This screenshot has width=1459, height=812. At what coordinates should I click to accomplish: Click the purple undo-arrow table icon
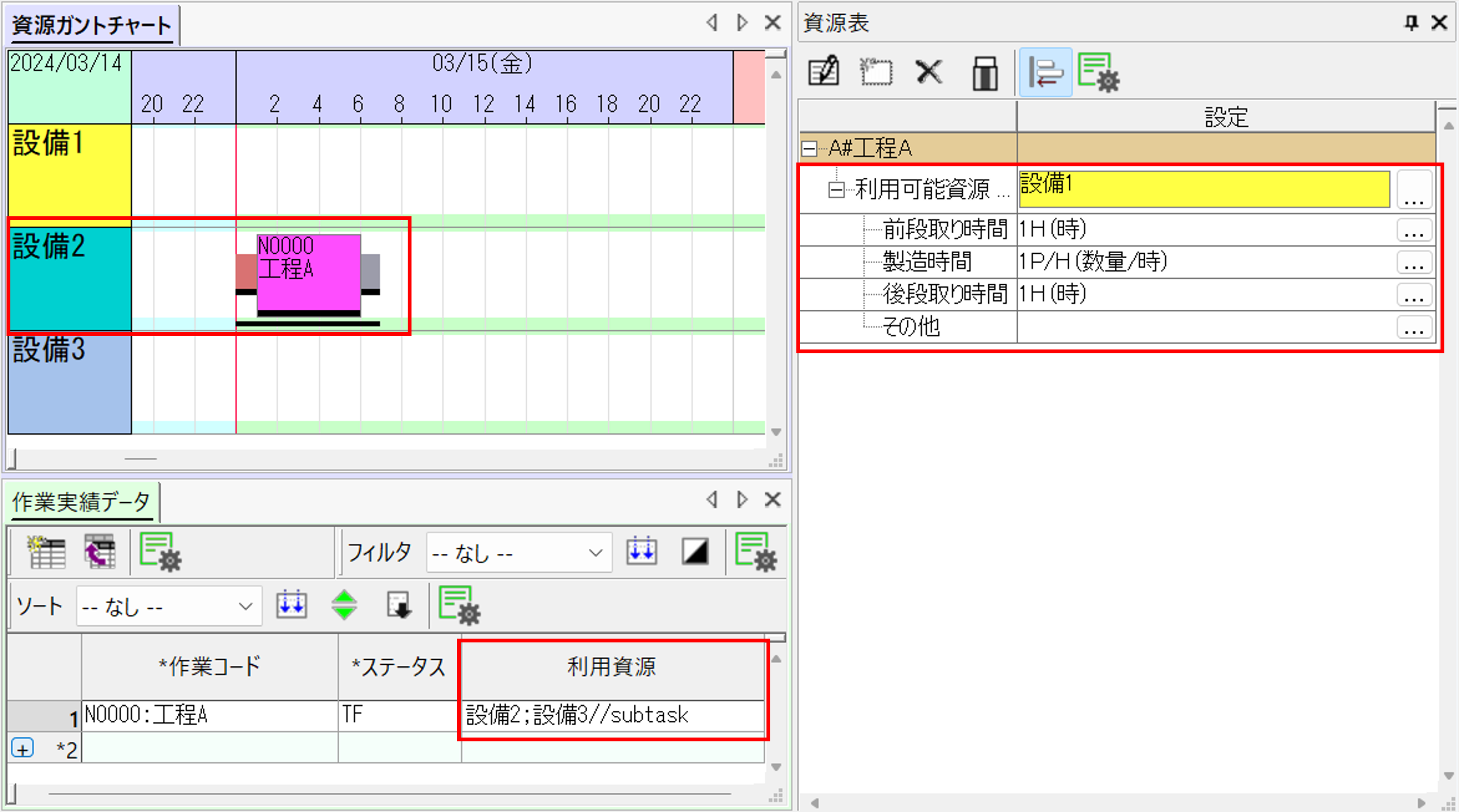pyautogui.click(x=100, y=552)
